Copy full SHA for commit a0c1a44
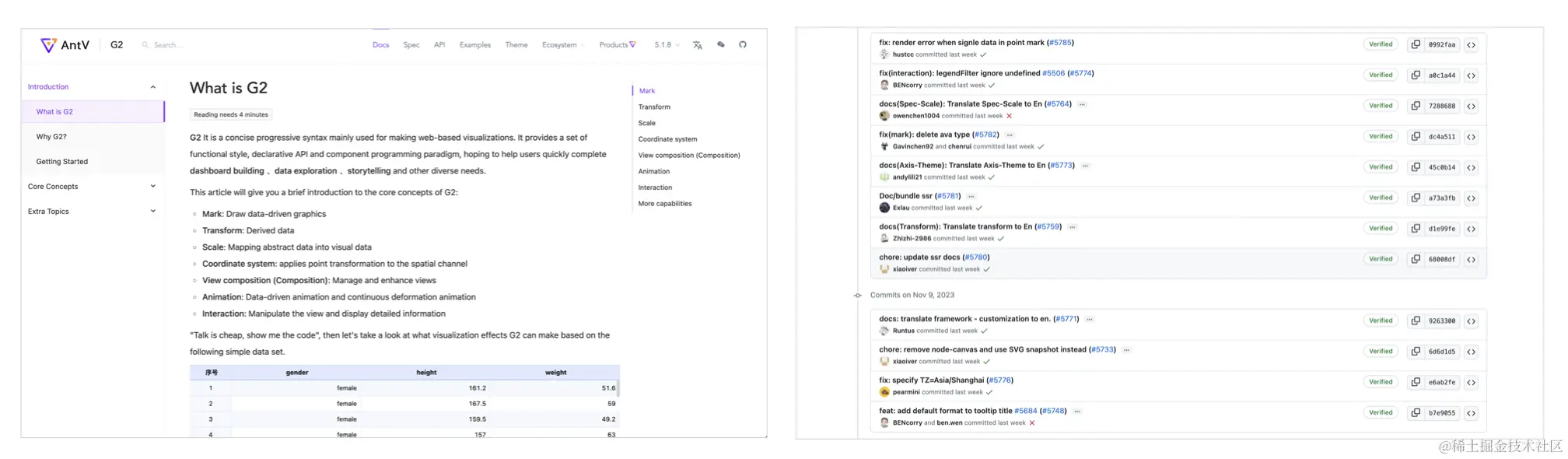The height and width of the screenshot is (459, 1568). pyautogui.click(x=1416, y=75)
